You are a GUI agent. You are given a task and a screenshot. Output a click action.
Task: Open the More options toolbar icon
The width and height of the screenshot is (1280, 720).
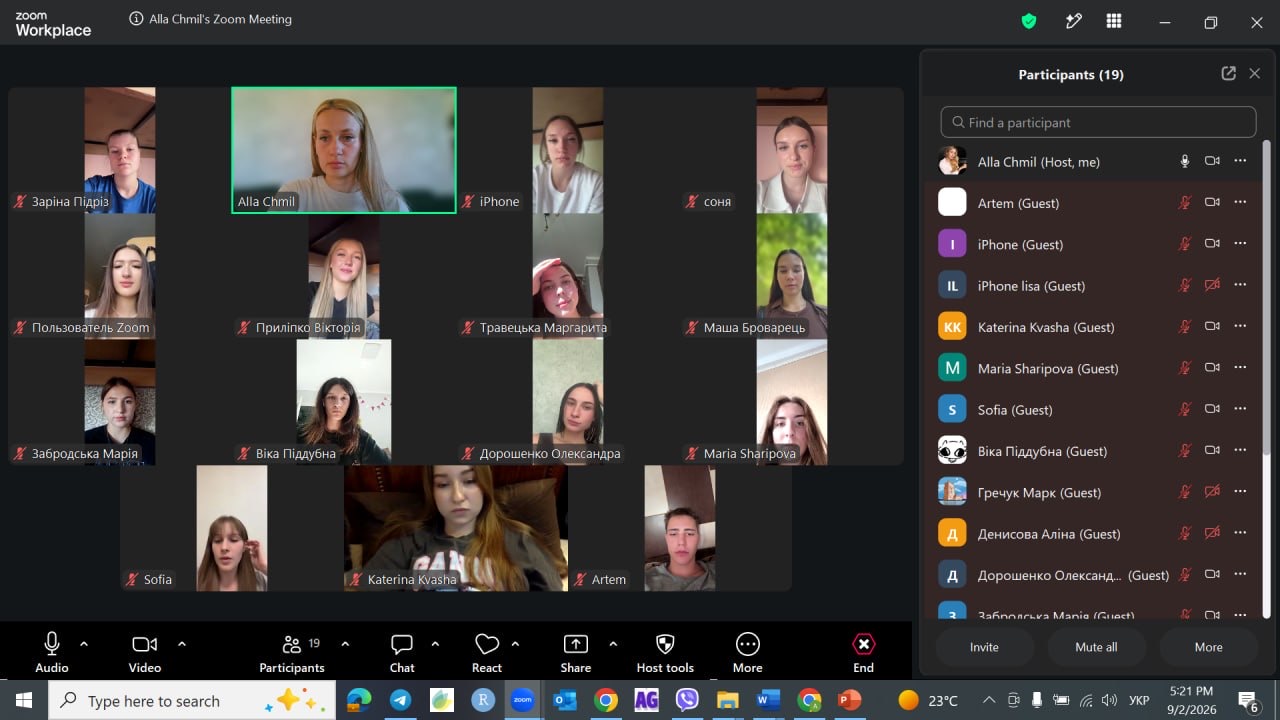748,644
